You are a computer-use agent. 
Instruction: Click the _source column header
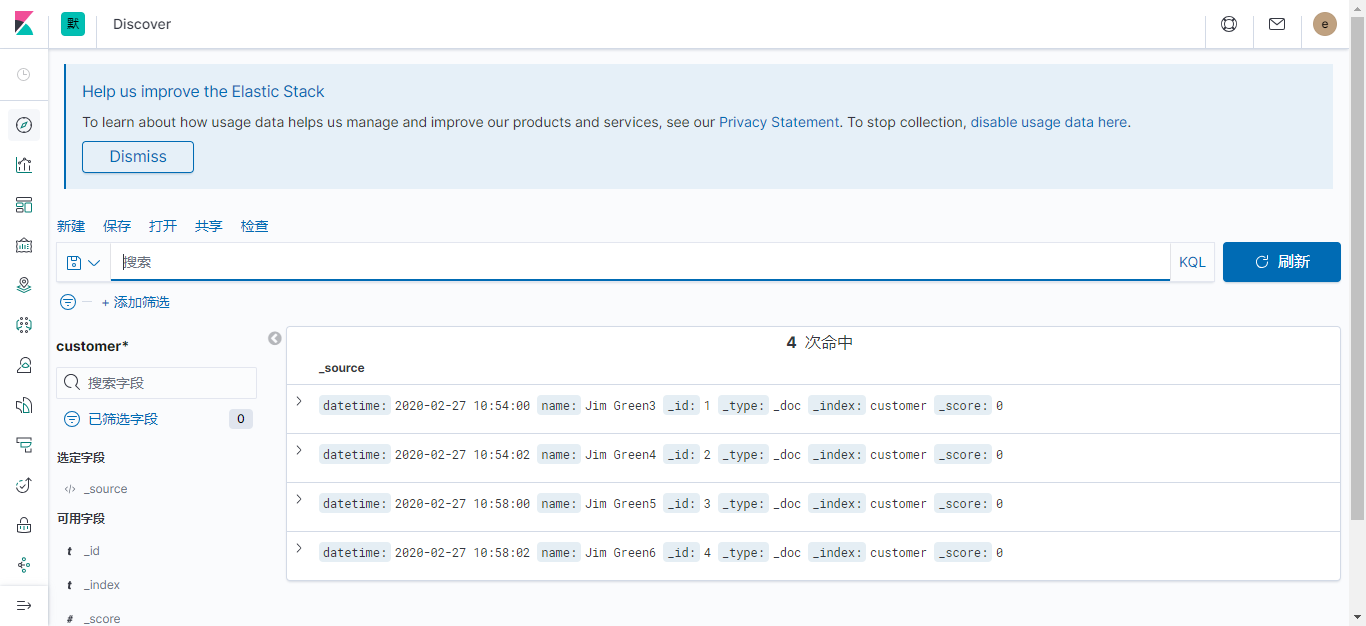pyautogui.click(x=342, y=368)
